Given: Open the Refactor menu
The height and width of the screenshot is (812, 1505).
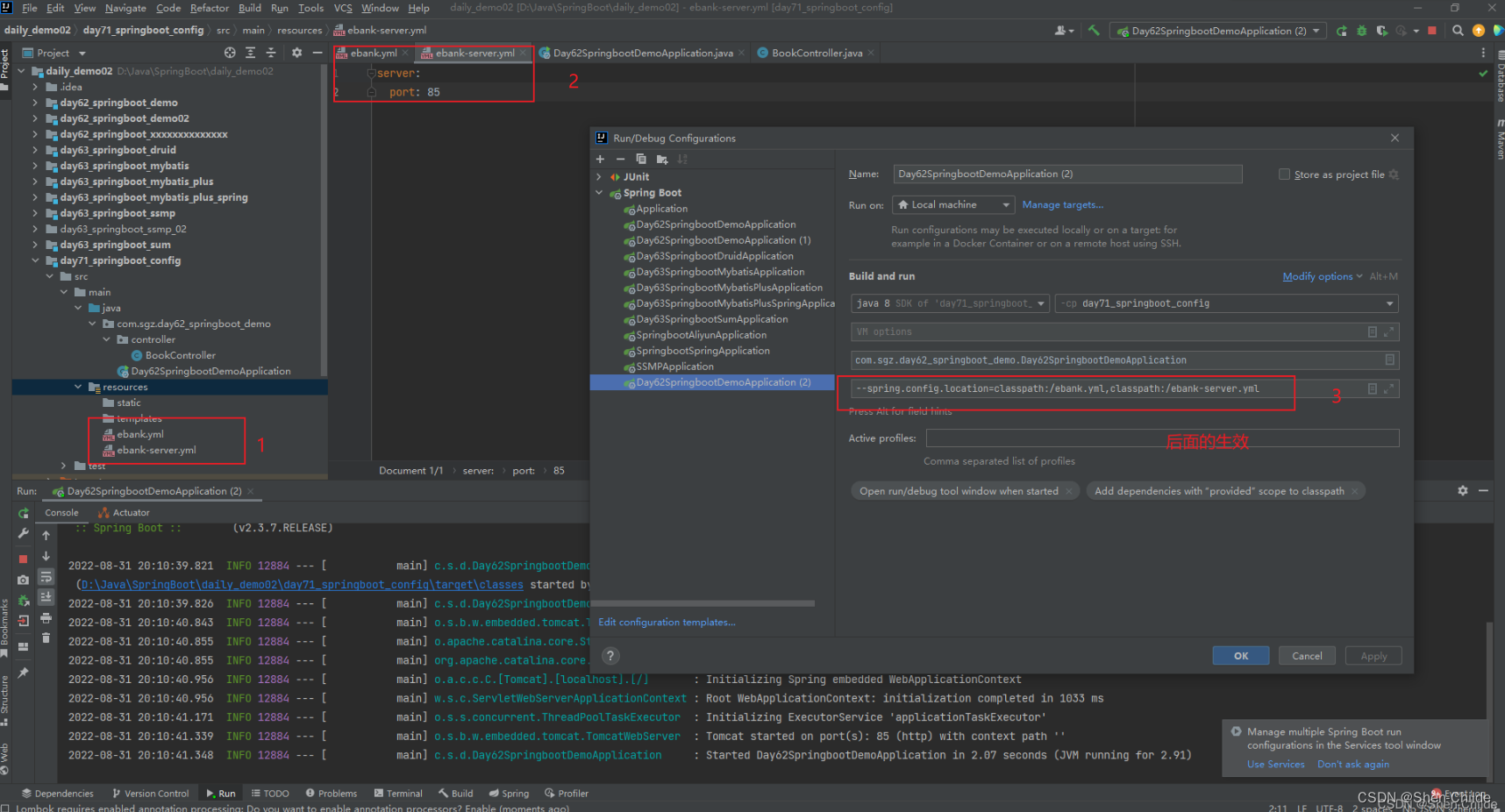Looking at the screenshot, I should point(210,8).
